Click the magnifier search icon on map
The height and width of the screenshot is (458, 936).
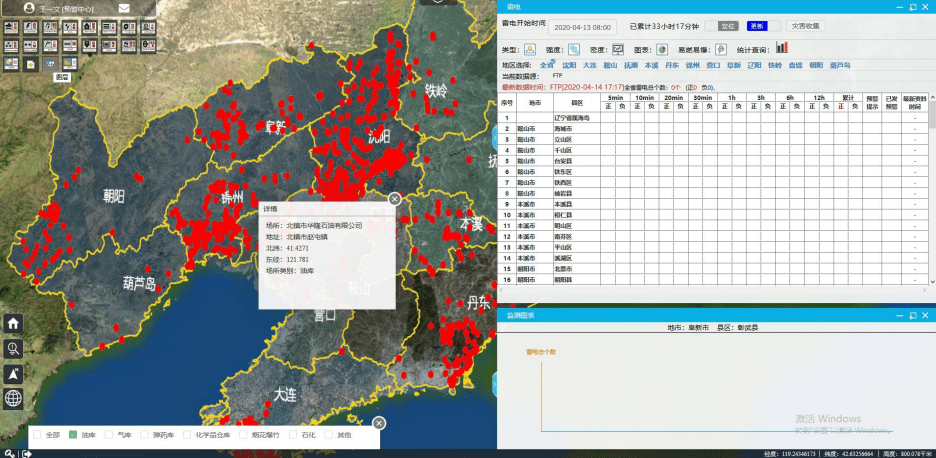click(13, 348)
